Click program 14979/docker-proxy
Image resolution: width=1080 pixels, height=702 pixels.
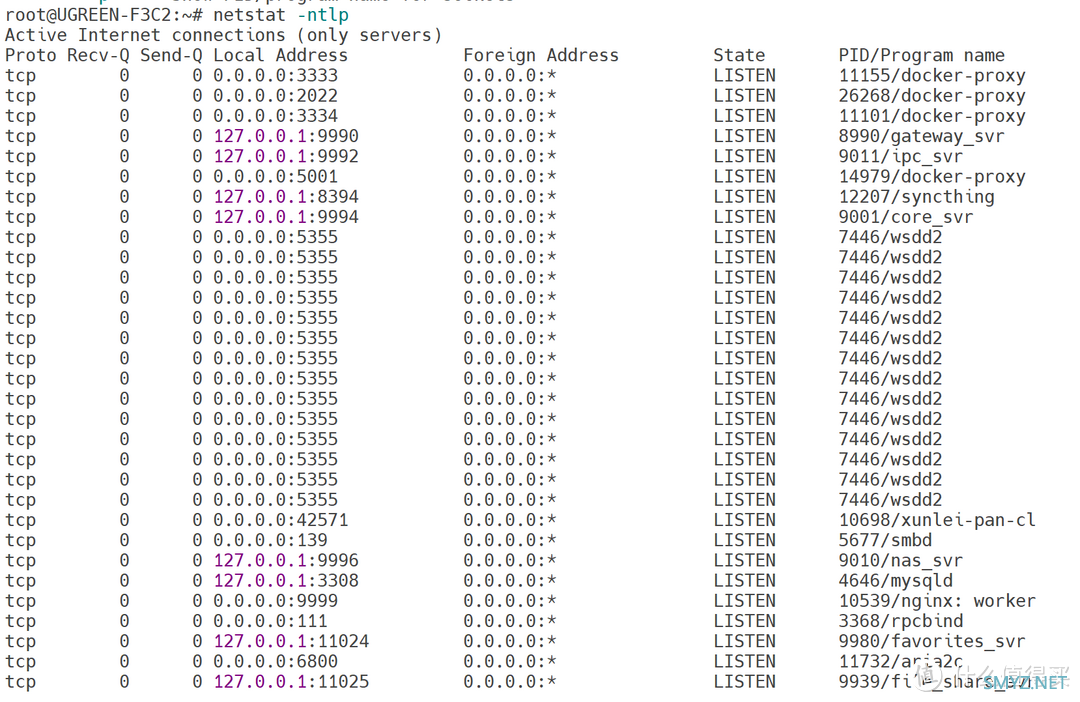click(x=932, y=176)
